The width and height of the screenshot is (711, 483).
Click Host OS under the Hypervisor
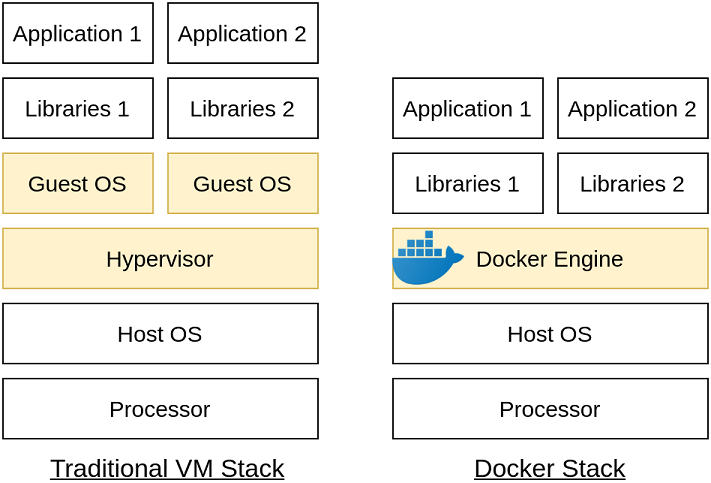tap(160, 334)
